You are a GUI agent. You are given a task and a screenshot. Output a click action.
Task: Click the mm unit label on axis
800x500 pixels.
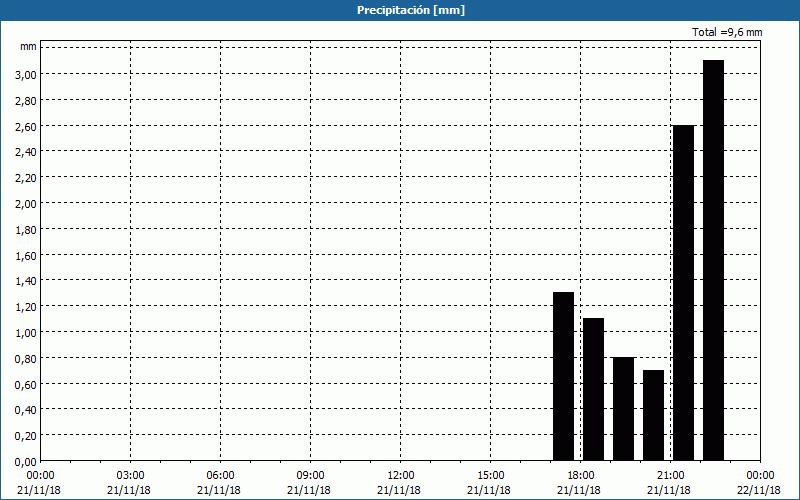[28, 47]
